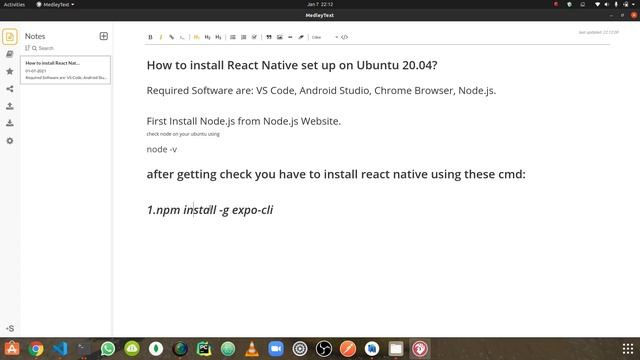Open the date and time panel 'Jan 7 22:12'
Viewport: 640px width, 360px height.
click(x=320, y=4)
